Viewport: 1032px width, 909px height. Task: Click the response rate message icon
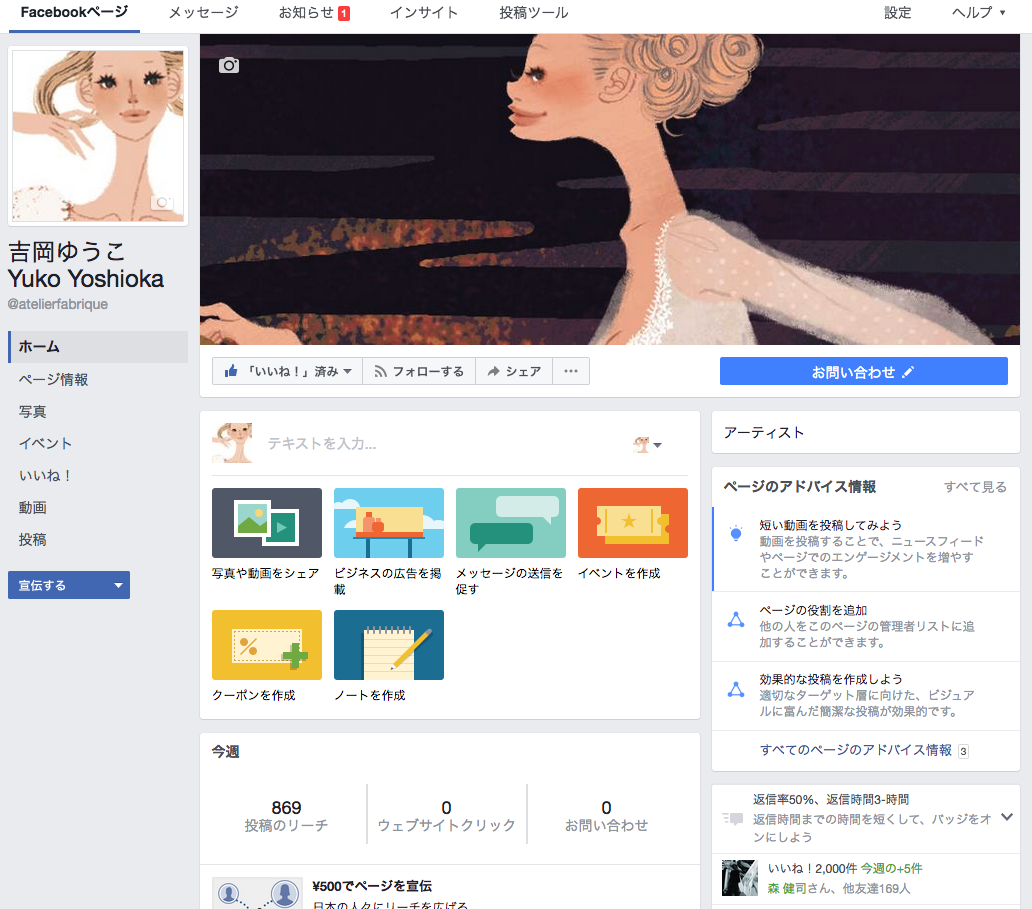tap(733, 818)
